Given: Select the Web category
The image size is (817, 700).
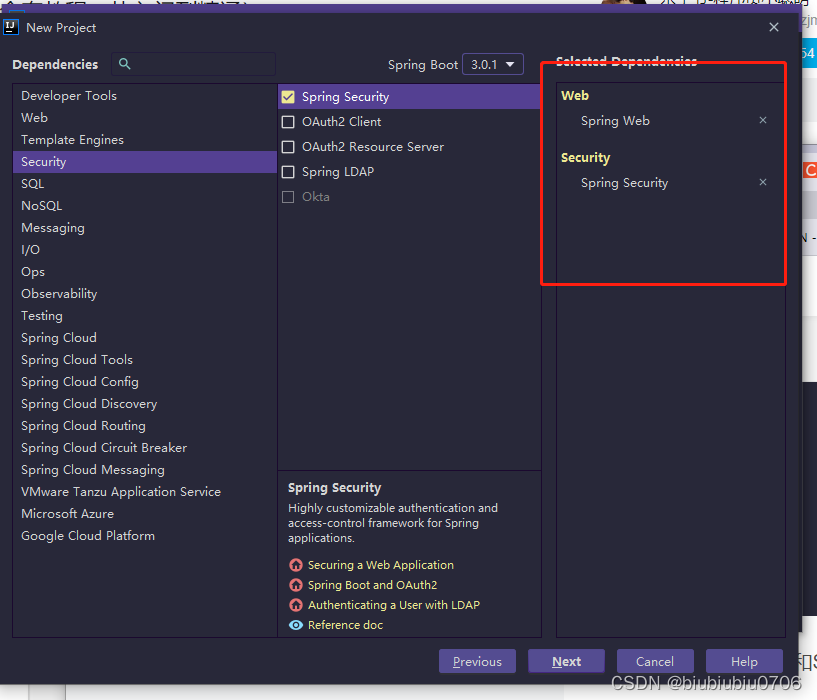Looking at the screenshot, I should [x=145, y=118].
